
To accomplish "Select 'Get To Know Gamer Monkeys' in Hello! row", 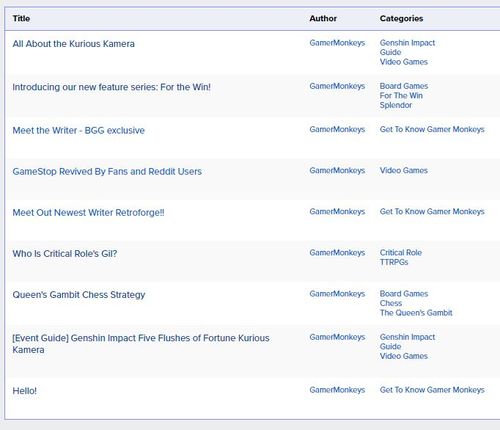I will [x=432, y=390].
